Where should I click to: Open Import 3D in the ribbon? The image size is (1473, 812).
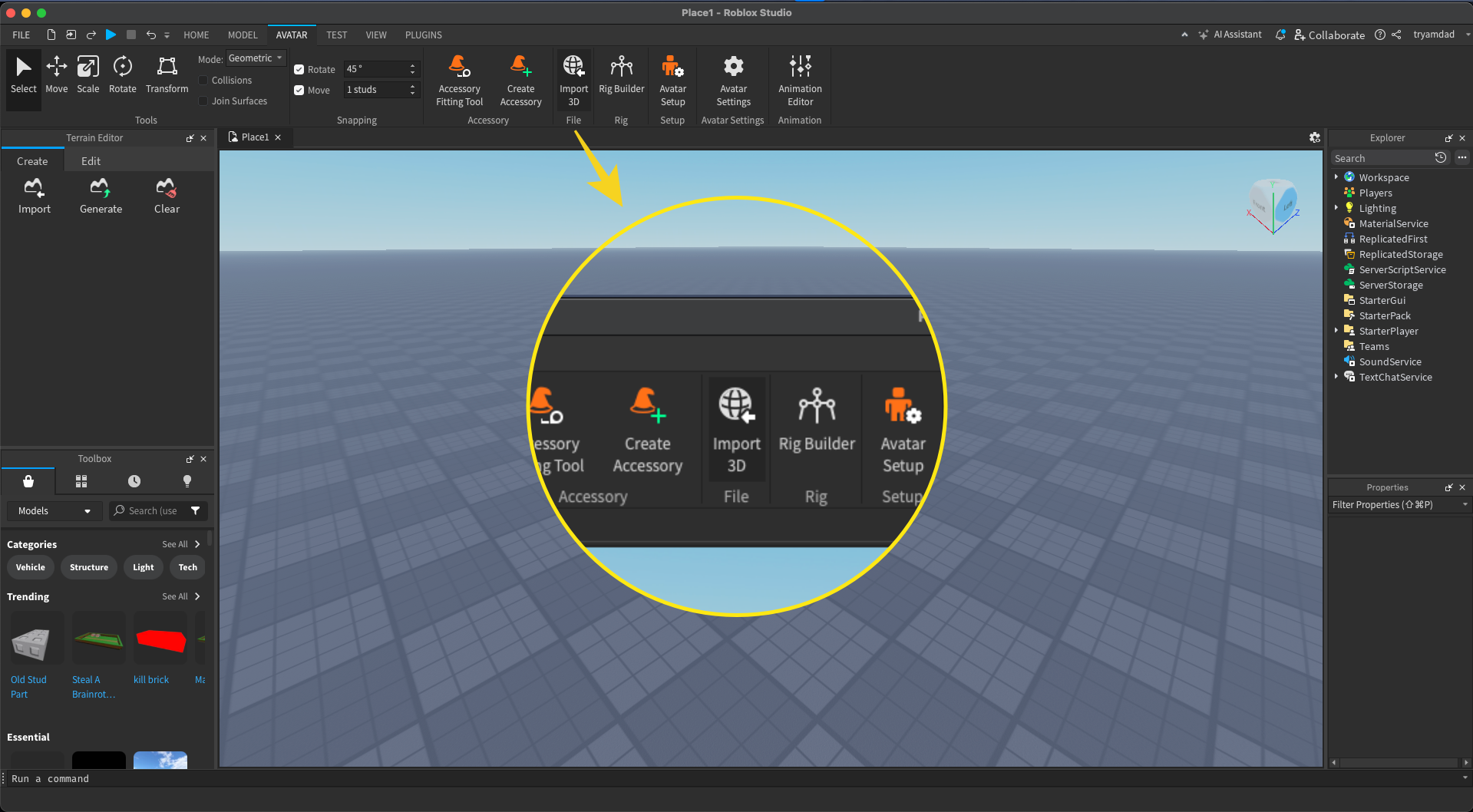click(573, 81)
